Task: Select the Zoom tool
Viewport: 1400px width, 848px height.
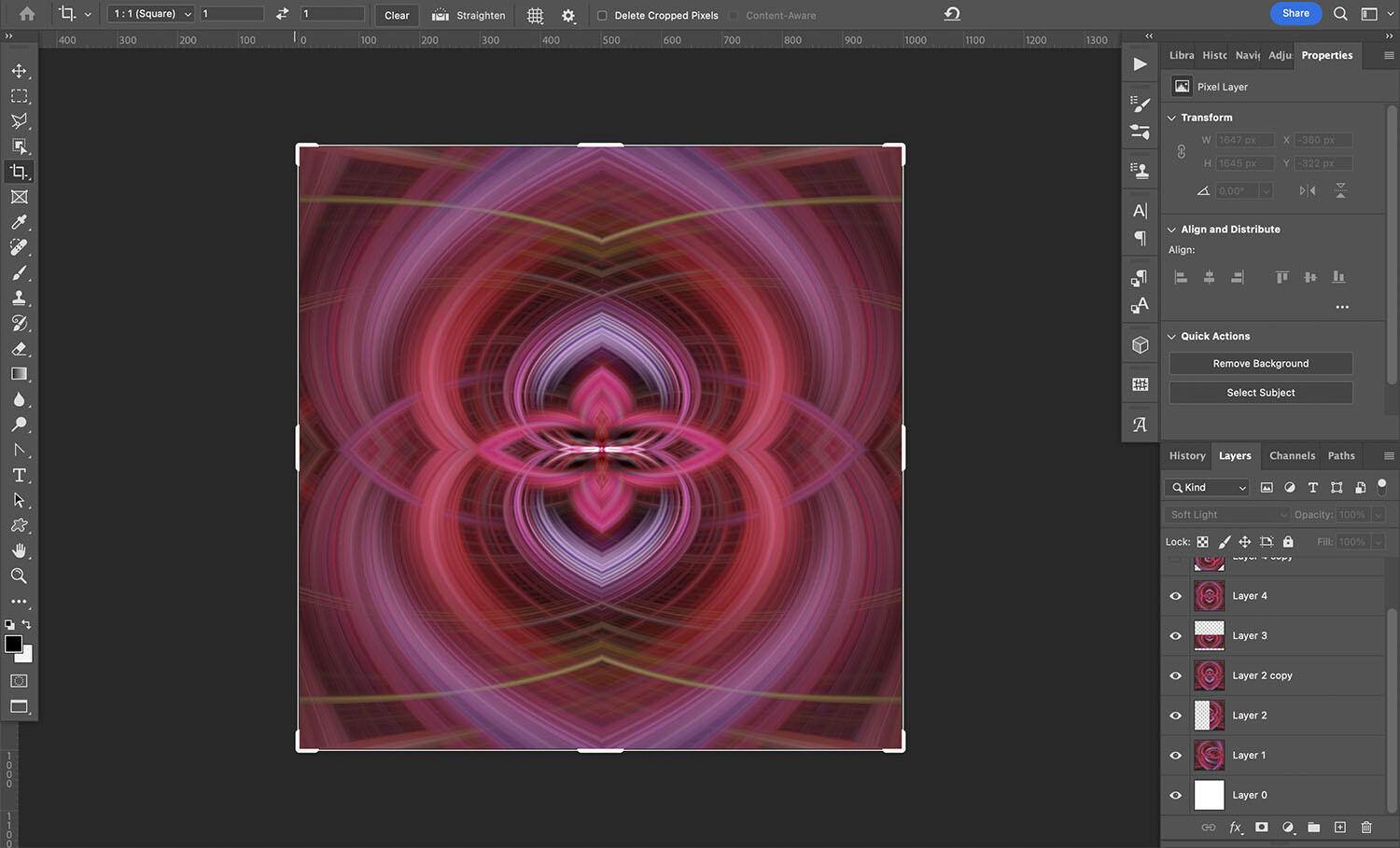Action: click(20, 576)
